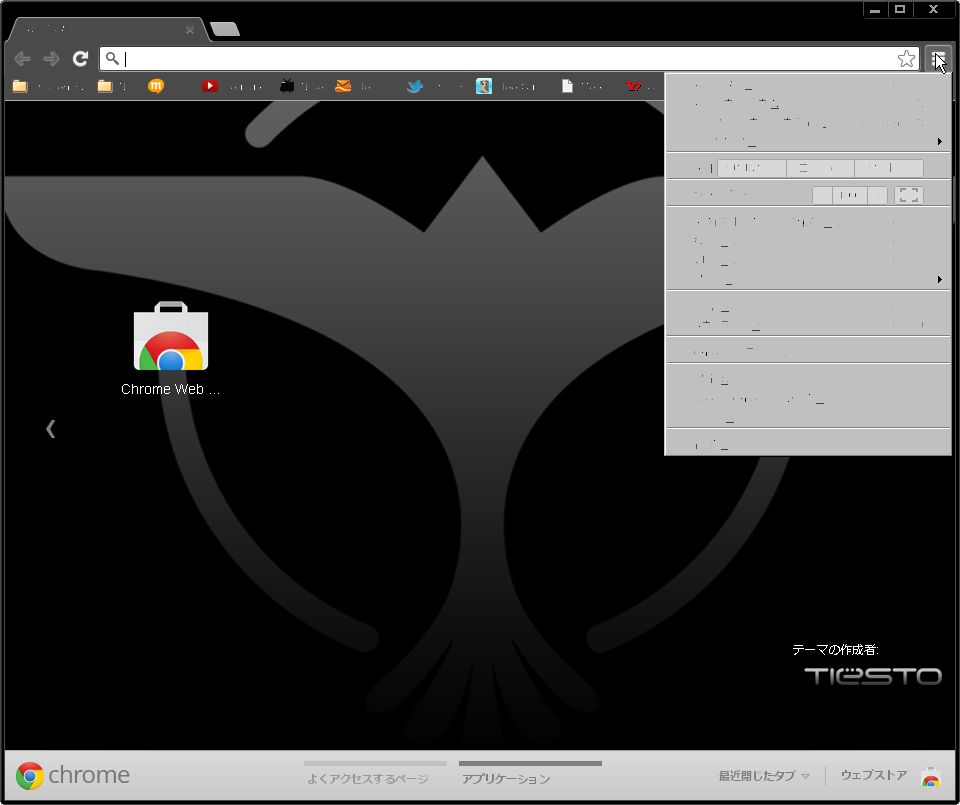Open the orange Meetup bookmark
The image size is (960, 805).
tap(156, 86)
